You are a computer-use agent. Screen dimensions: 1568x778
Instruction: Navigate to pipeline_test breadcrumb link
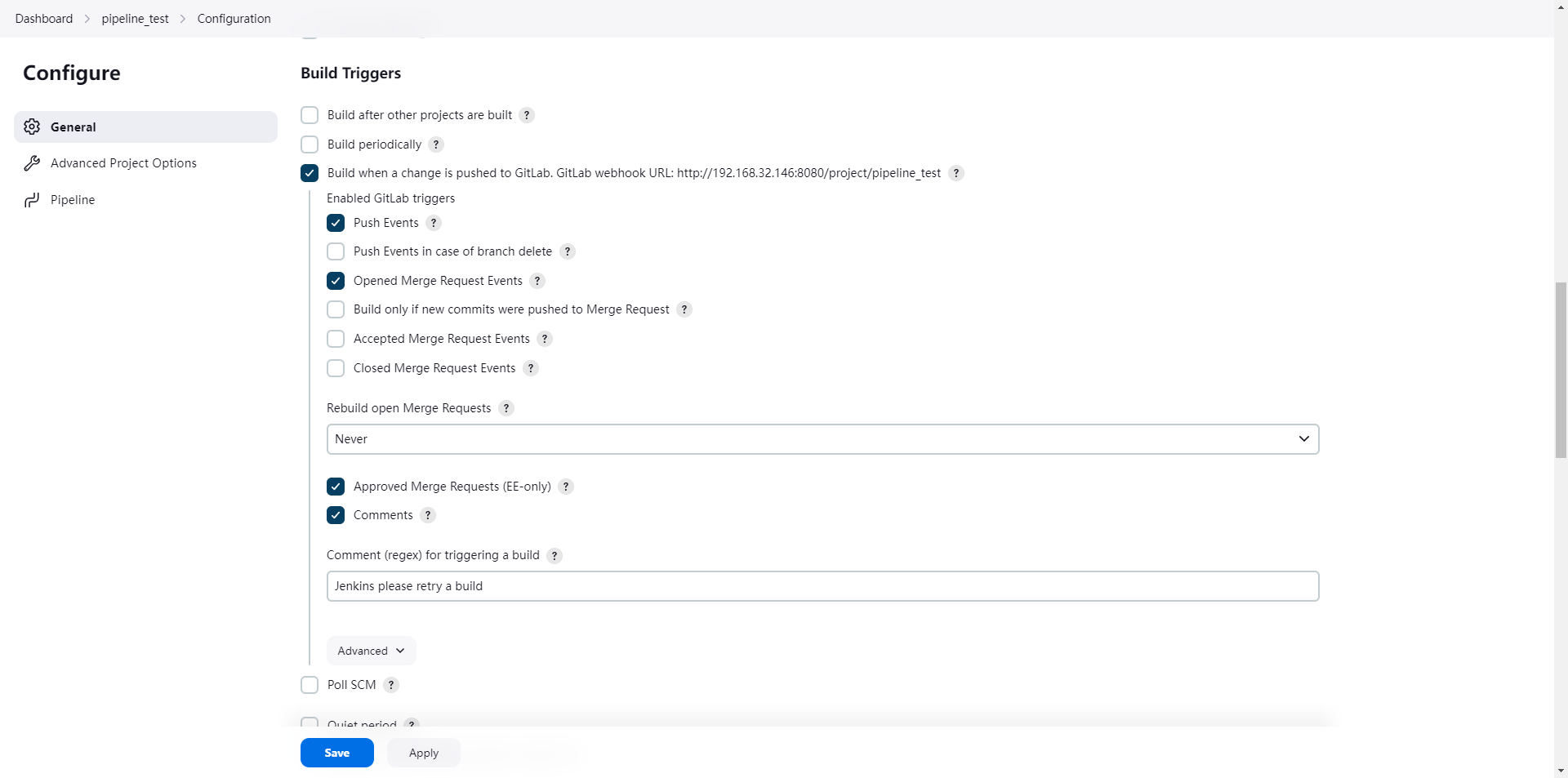(x=135, y=19)
